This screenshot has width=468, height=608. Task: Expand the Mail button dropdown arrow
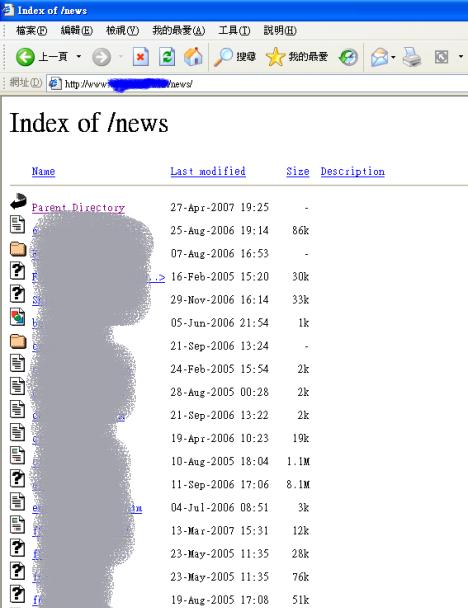tap(393, 57)
